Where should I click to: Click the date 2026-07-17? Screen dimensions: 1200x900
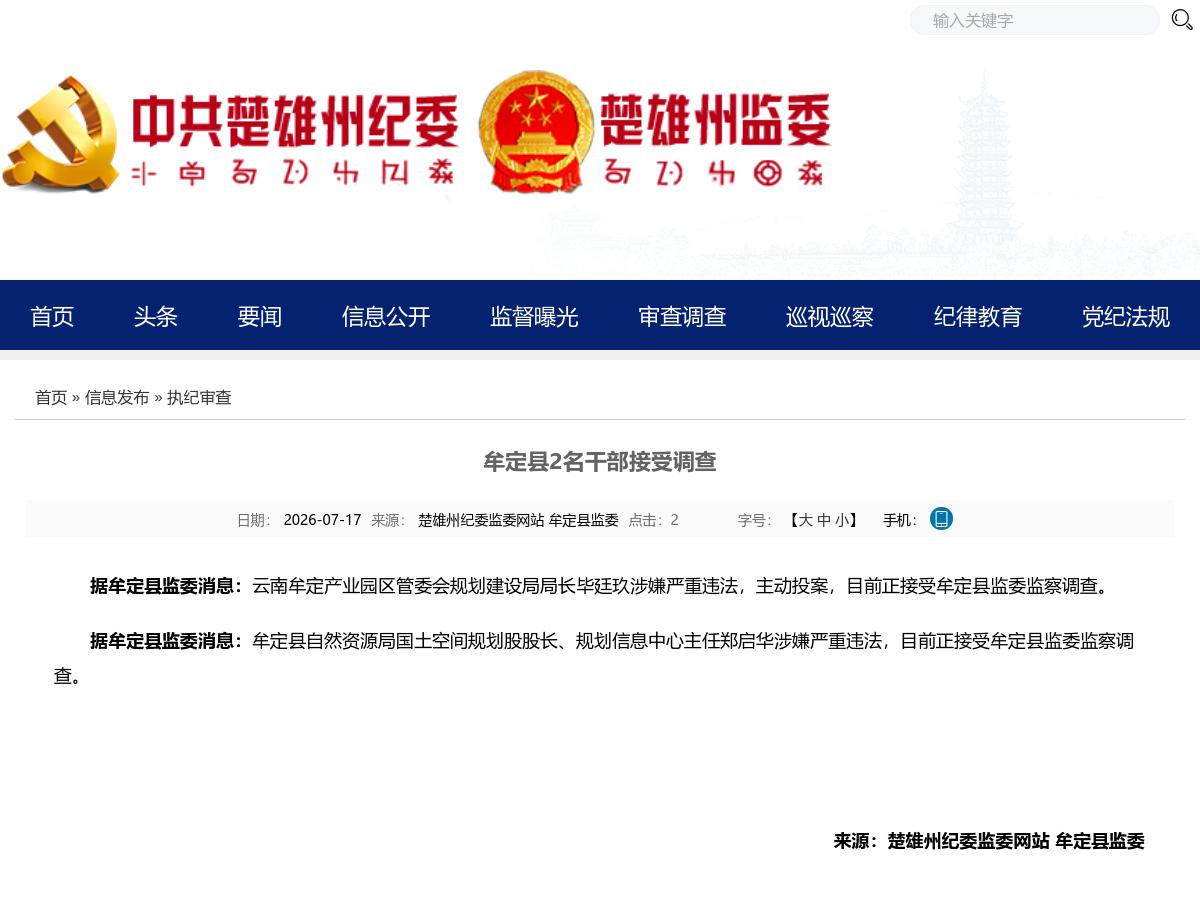(322, 520)
